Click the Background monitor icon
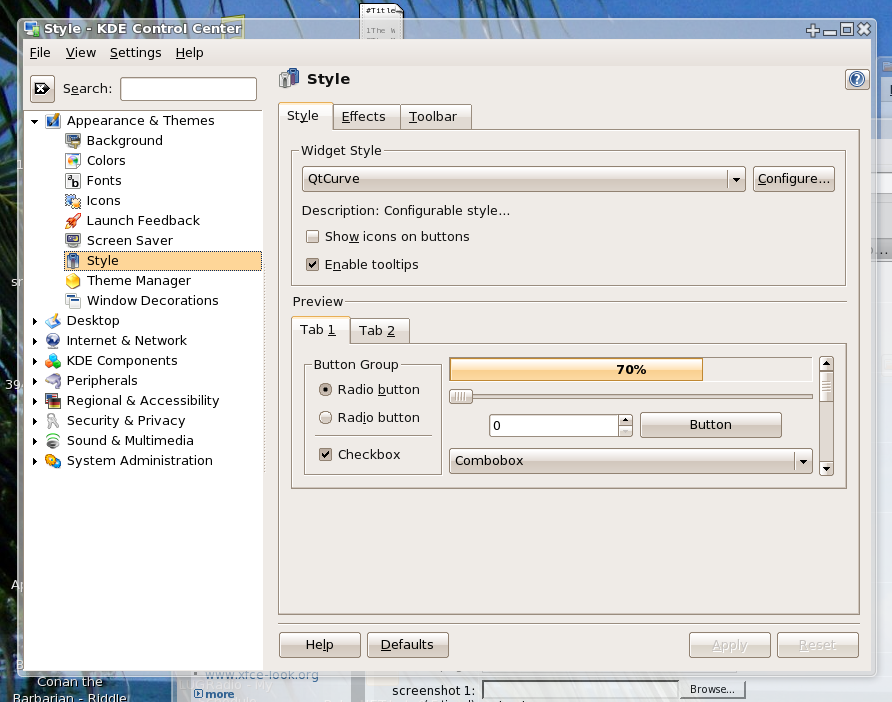The height and width of the screenshot is (702, 892). click(x=73, y=141)
